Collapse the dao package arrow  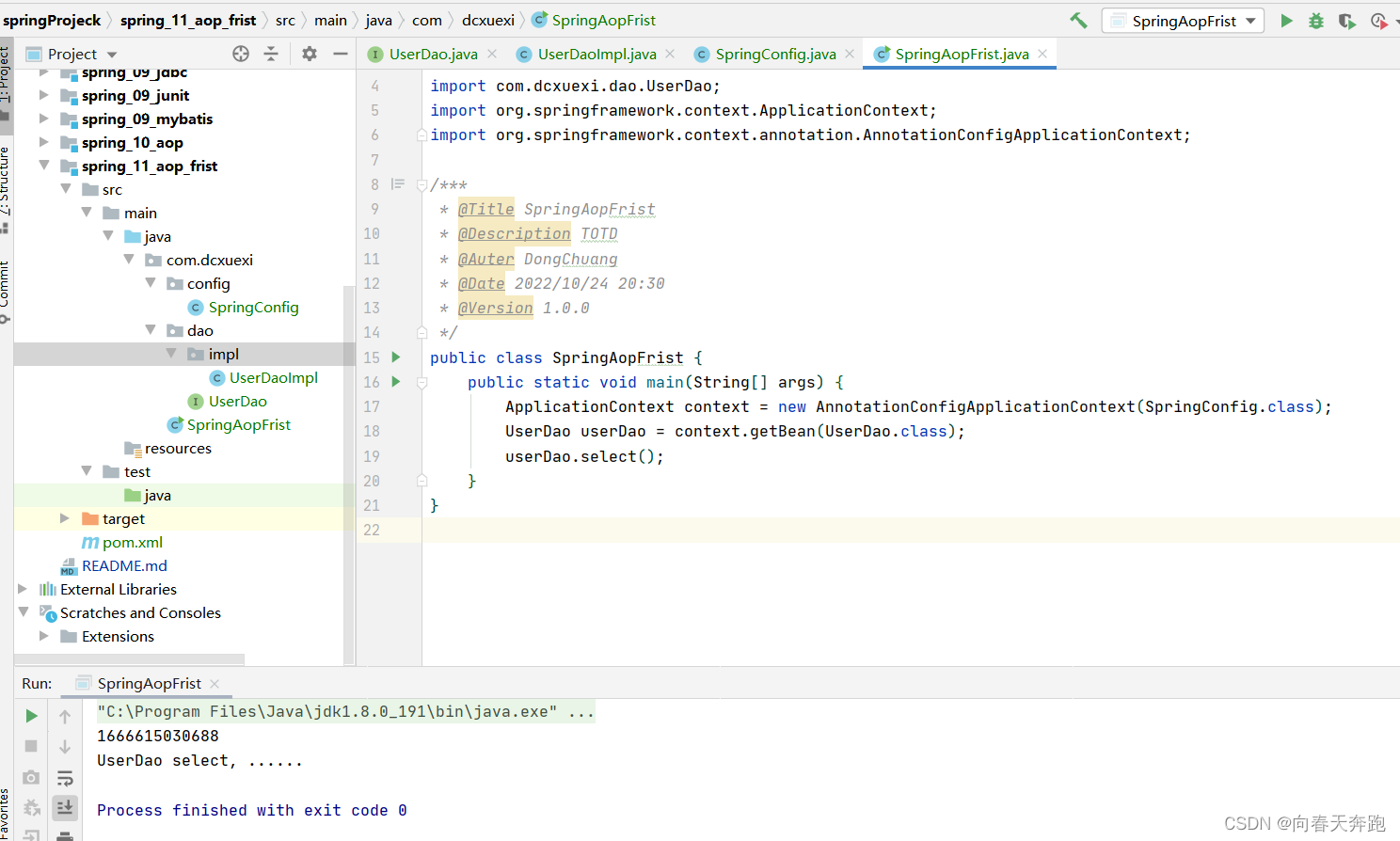[x=151, y=330]
